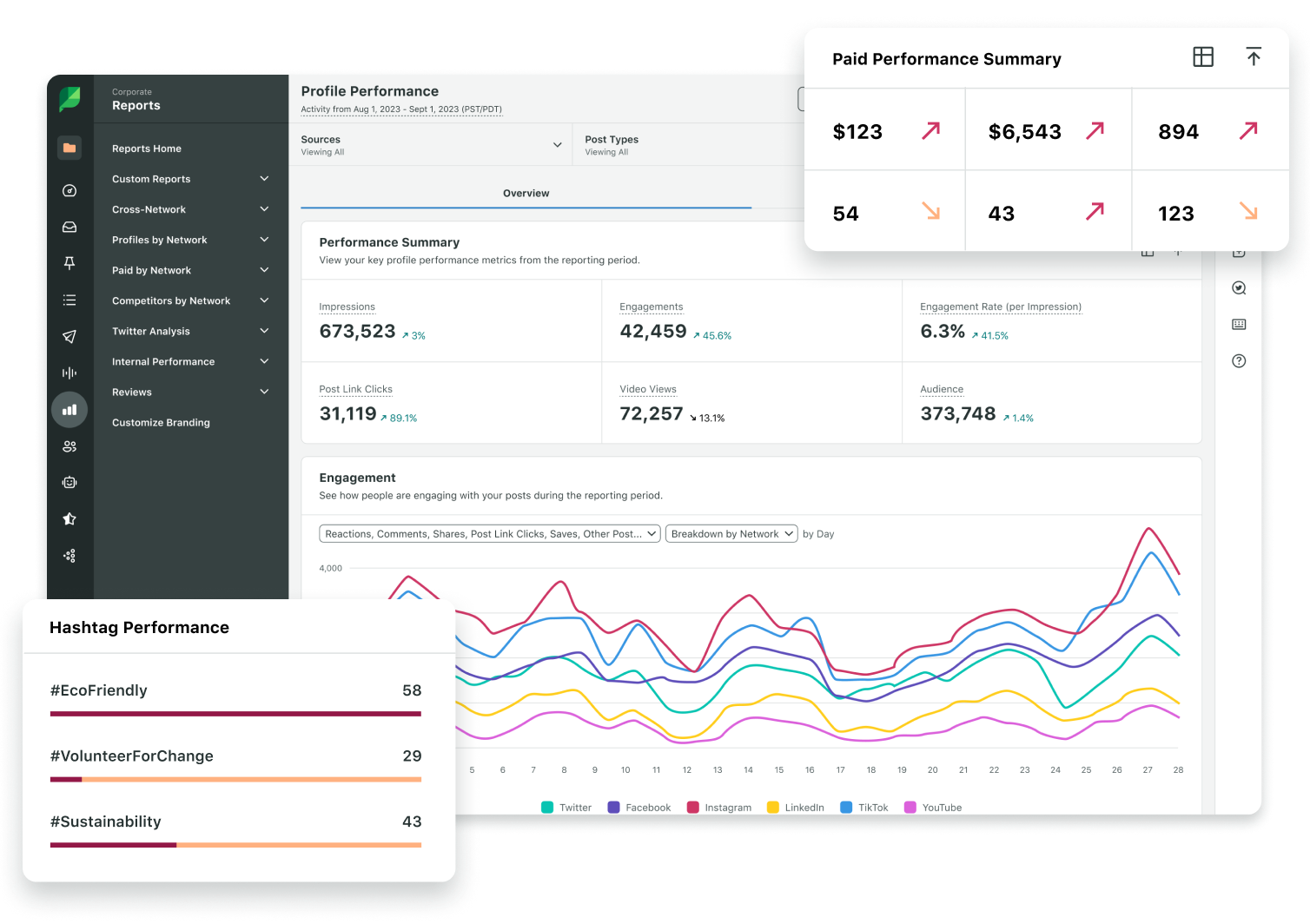Open keyboard shortcuts icon on the right rail

coord(1240,324)
